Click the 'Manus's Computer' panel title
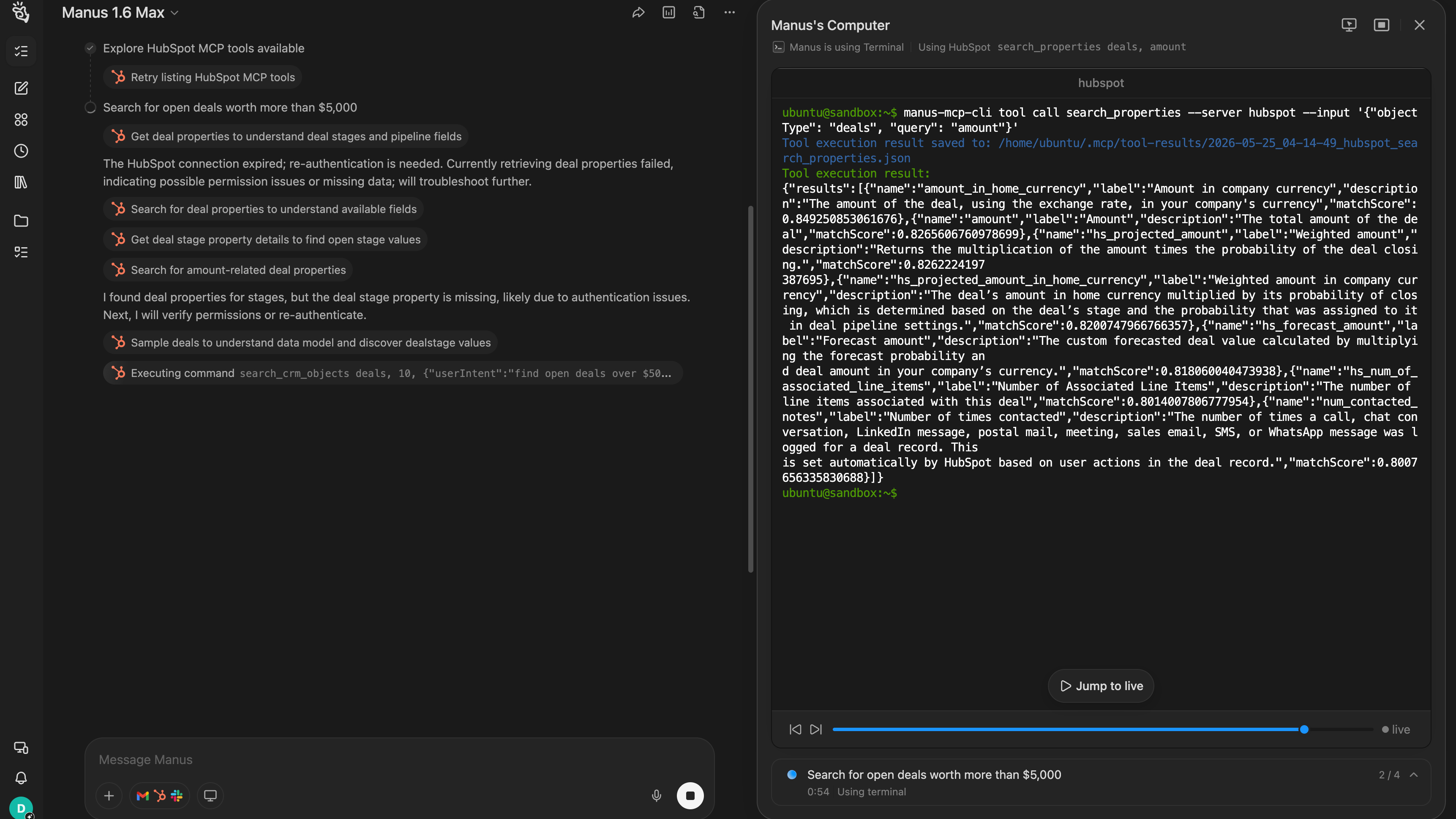This screenshot has width=1456, height=819. [830, 25]
